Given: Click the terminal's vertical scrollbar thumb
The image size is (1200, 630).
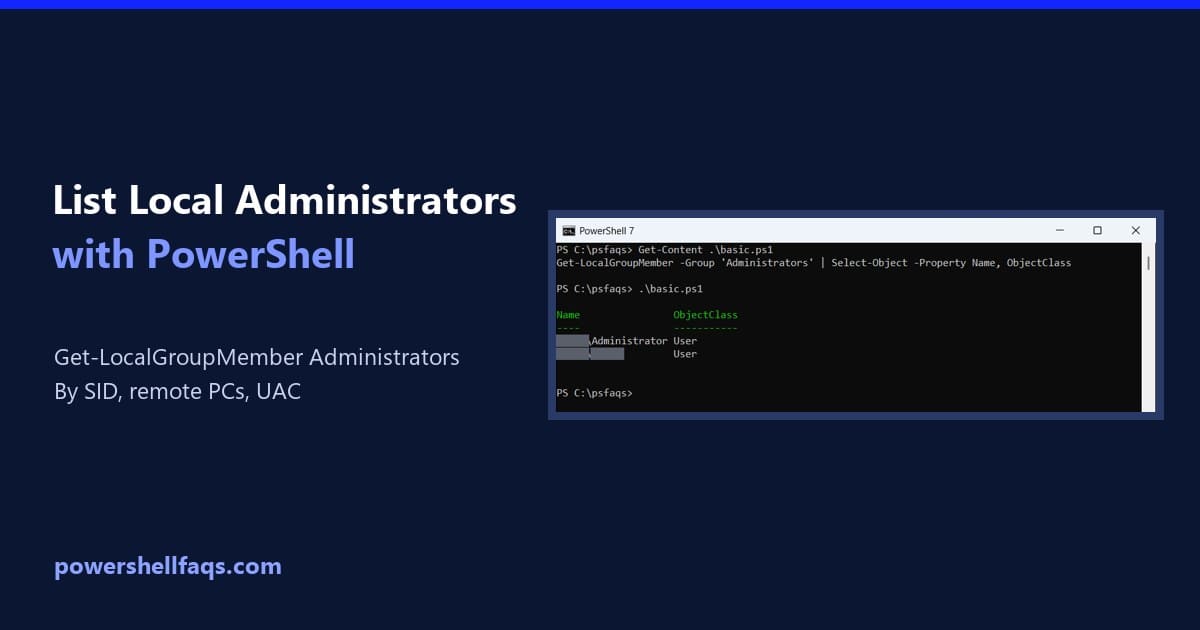Looking at the screenshot, I should click(x=1148, y=263).
